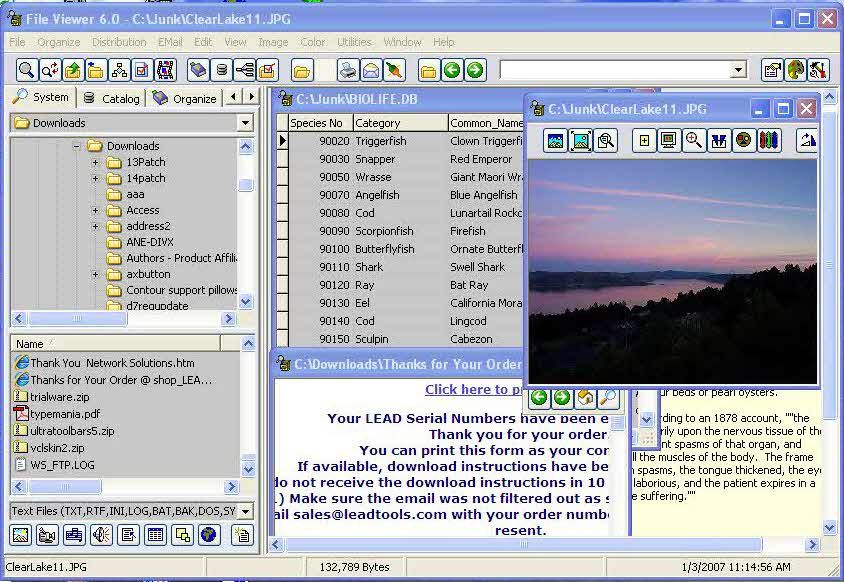Click the fit-to-window image icon
844x582 pixels.
tap(580, 141)
